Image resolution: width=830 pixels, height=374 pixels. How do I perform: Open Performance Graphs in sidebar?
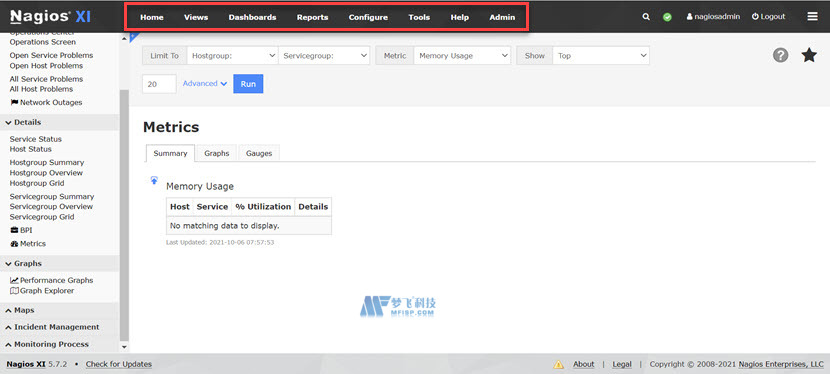(52, 280)
